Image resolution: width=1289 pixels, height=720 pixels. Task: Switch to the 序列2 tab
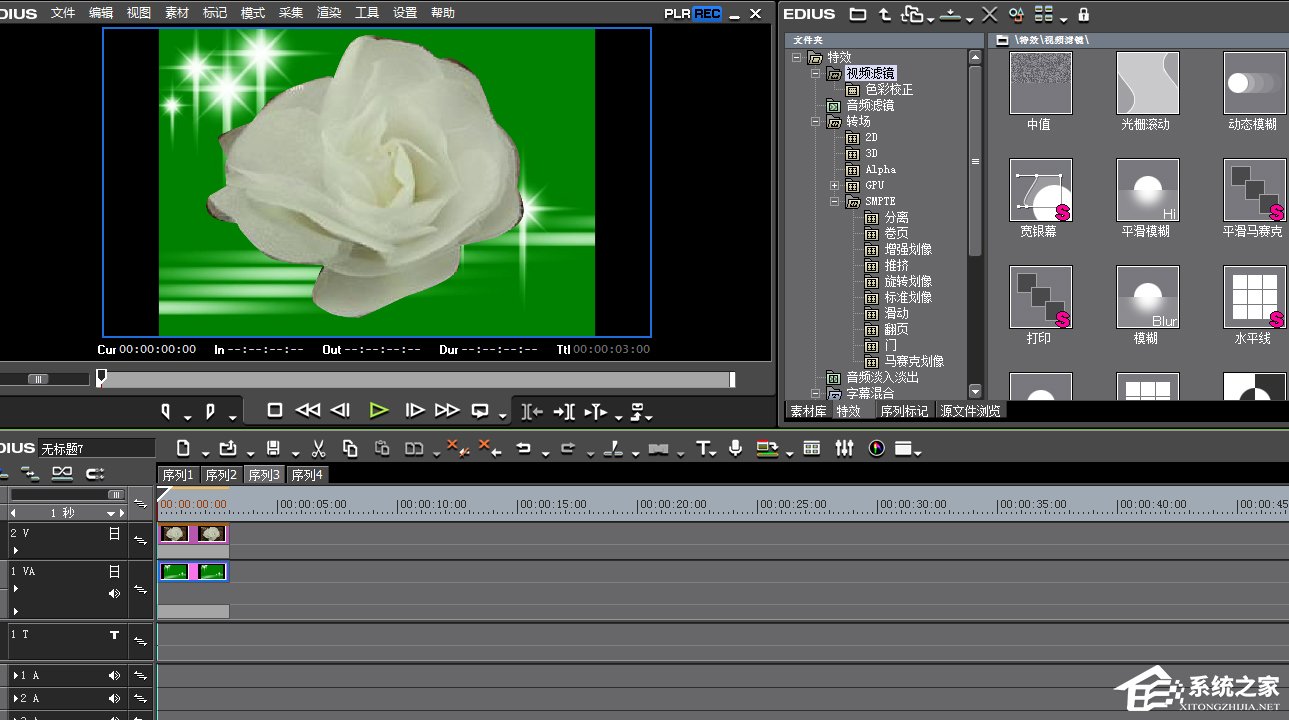tap(221, 475)
